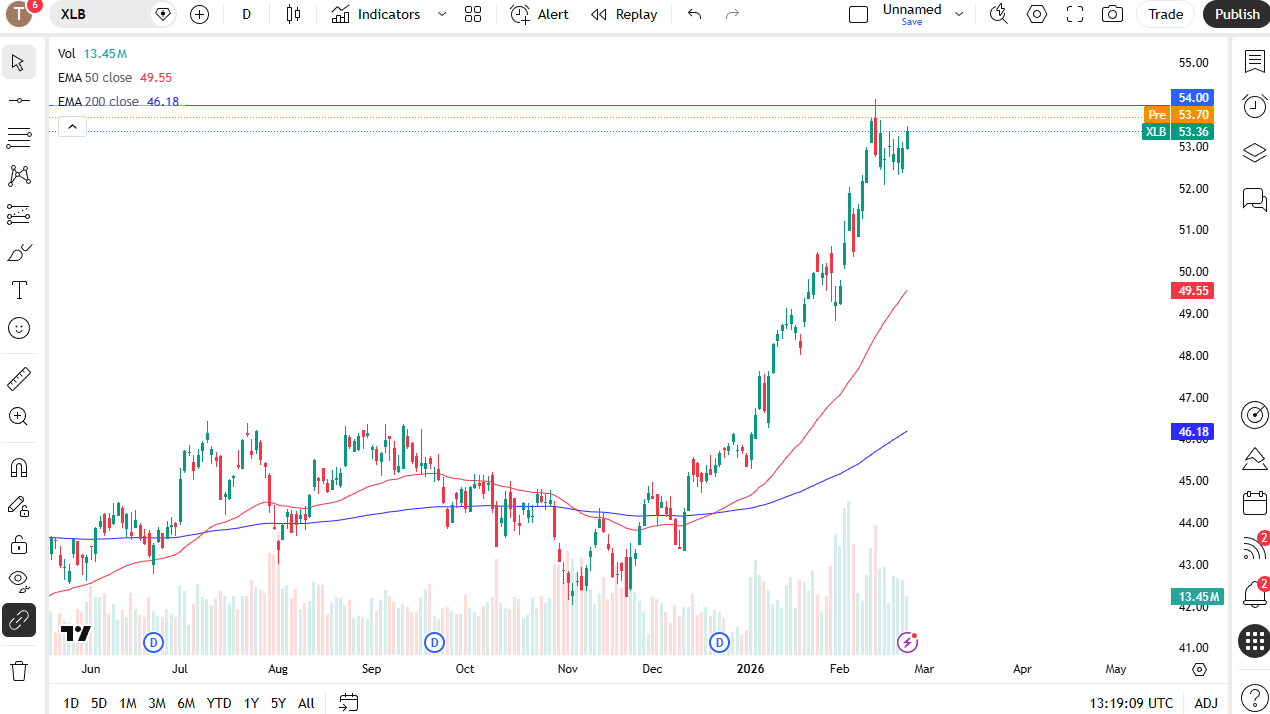Start bar Replay mode
The height and width of the screenshot is (714, 1270).
point(624,14)
